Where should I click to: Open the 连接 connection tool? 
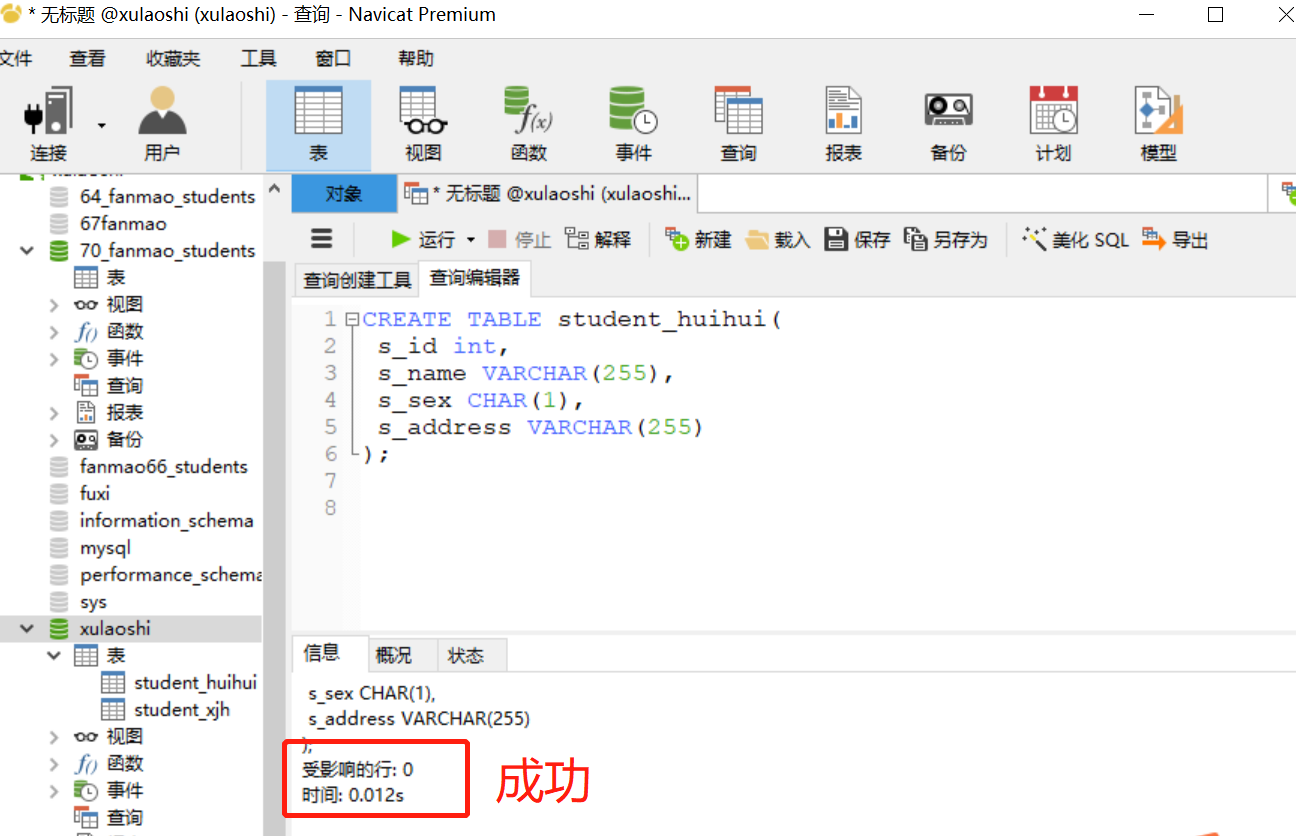pos(48,124)
